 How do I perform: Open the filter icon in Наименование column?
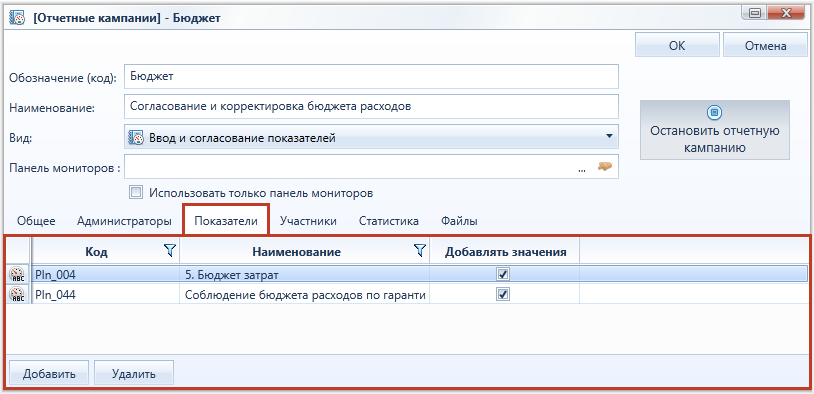click(x=419, y=251)
